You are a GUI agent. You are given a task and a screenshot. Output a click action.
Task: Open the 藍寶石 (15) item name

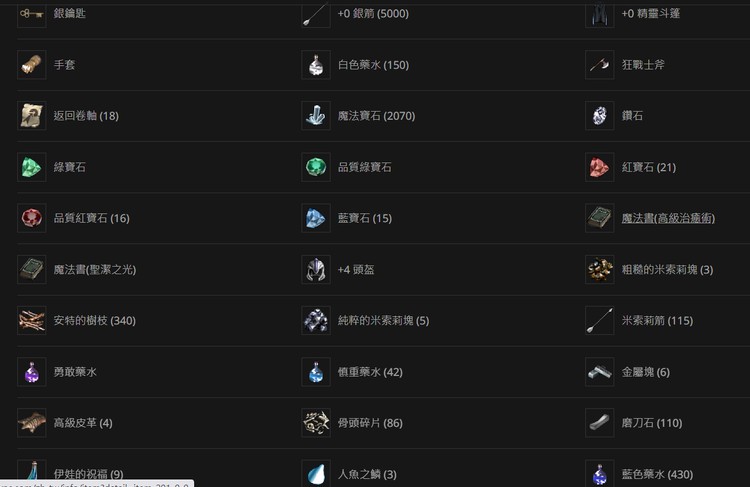pyautogui.click(x=364, y=218)
